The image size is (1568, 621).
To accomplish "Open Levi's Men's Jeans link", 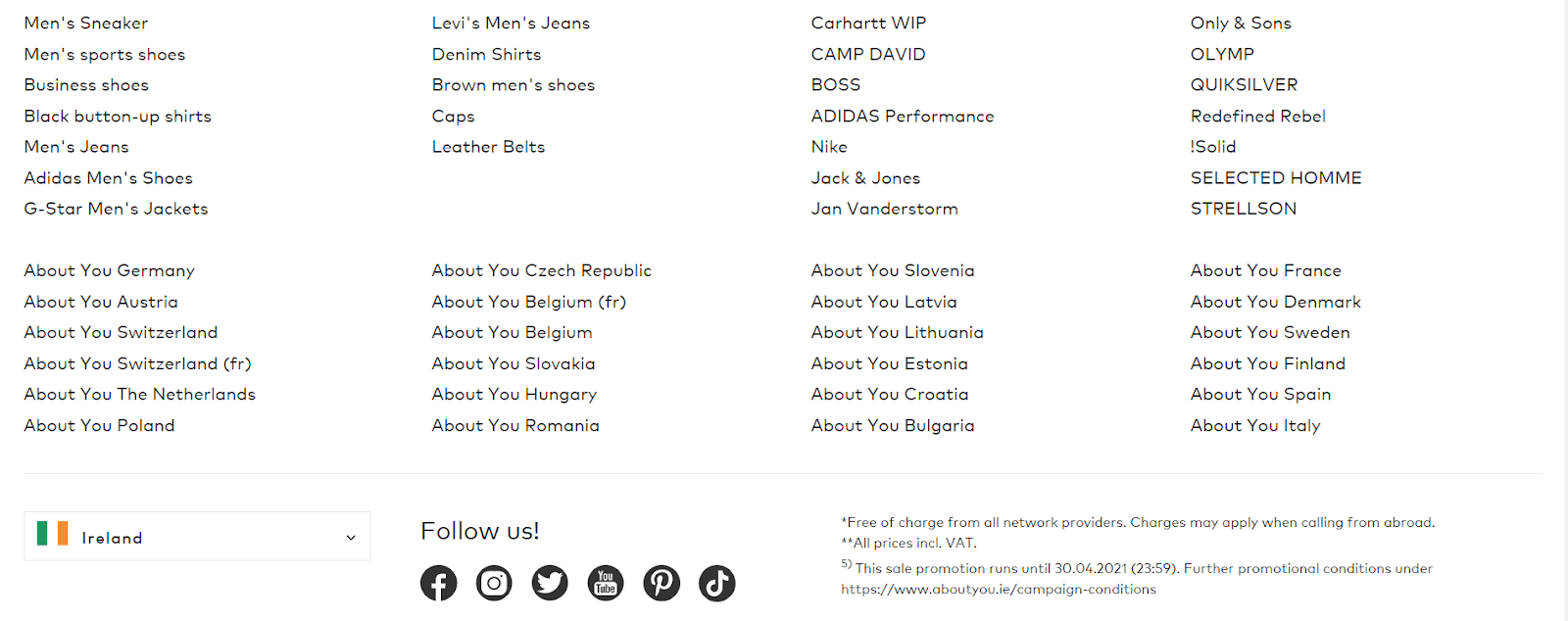I will (x=511, y=23).
